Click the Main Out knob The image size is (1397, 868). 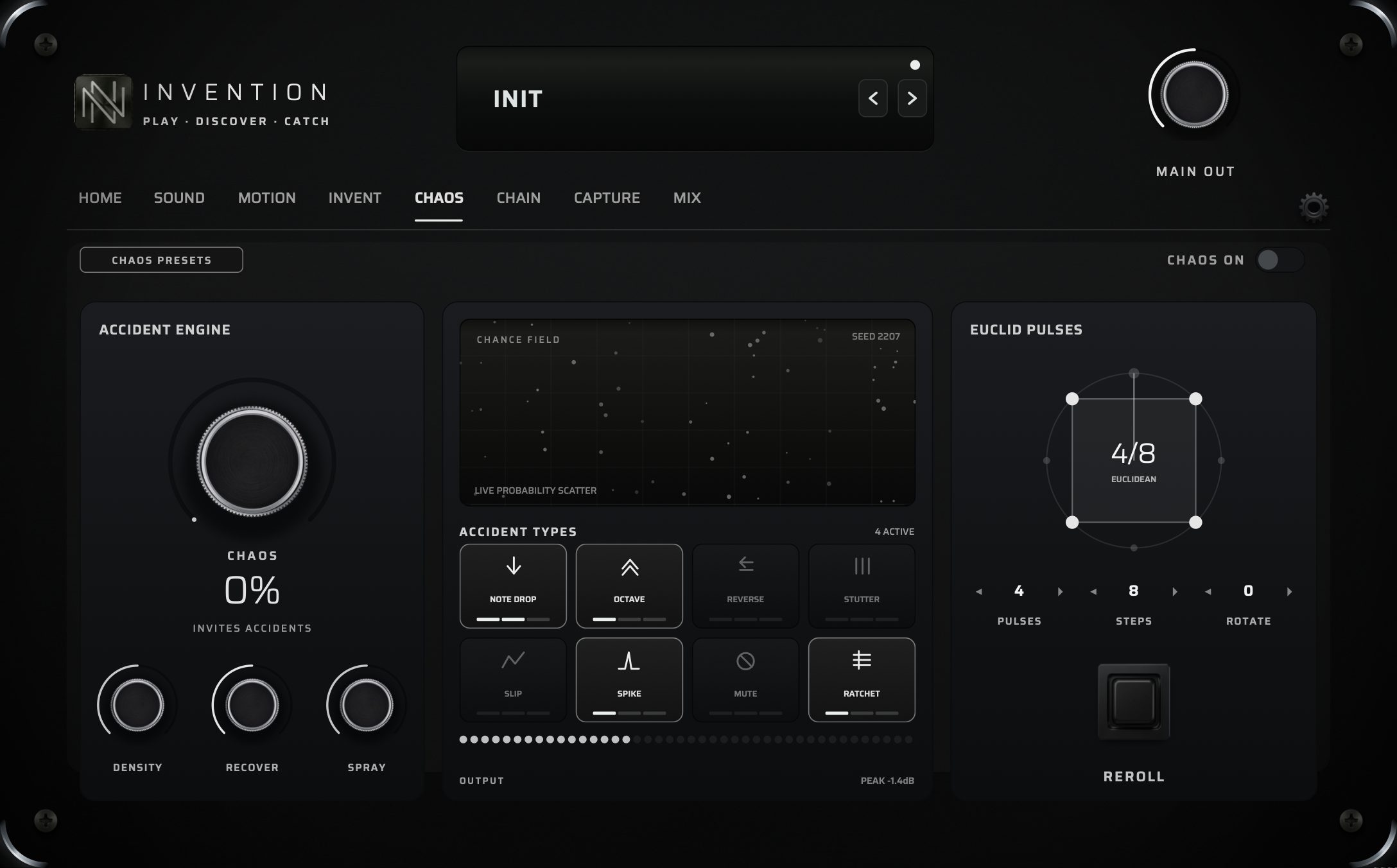[1194, 95]
